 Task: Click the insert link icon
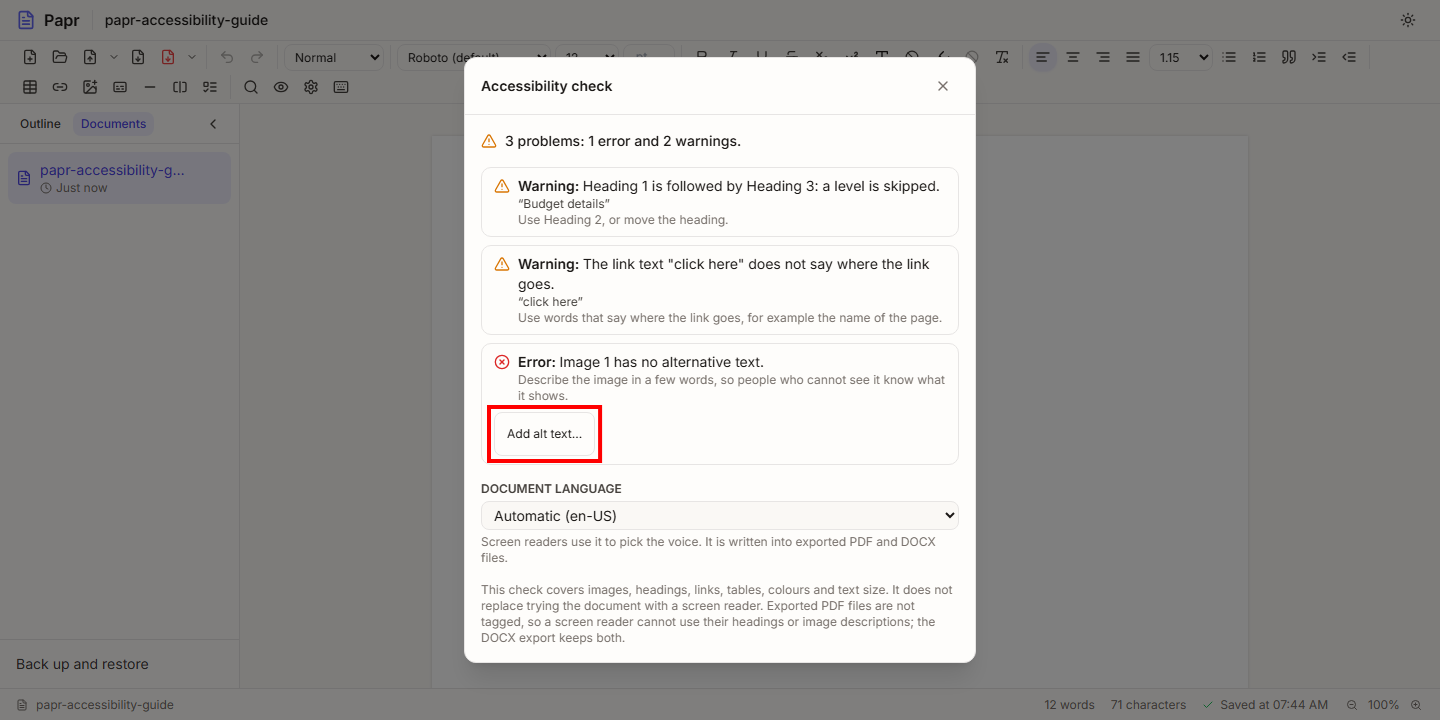point(60,87)
